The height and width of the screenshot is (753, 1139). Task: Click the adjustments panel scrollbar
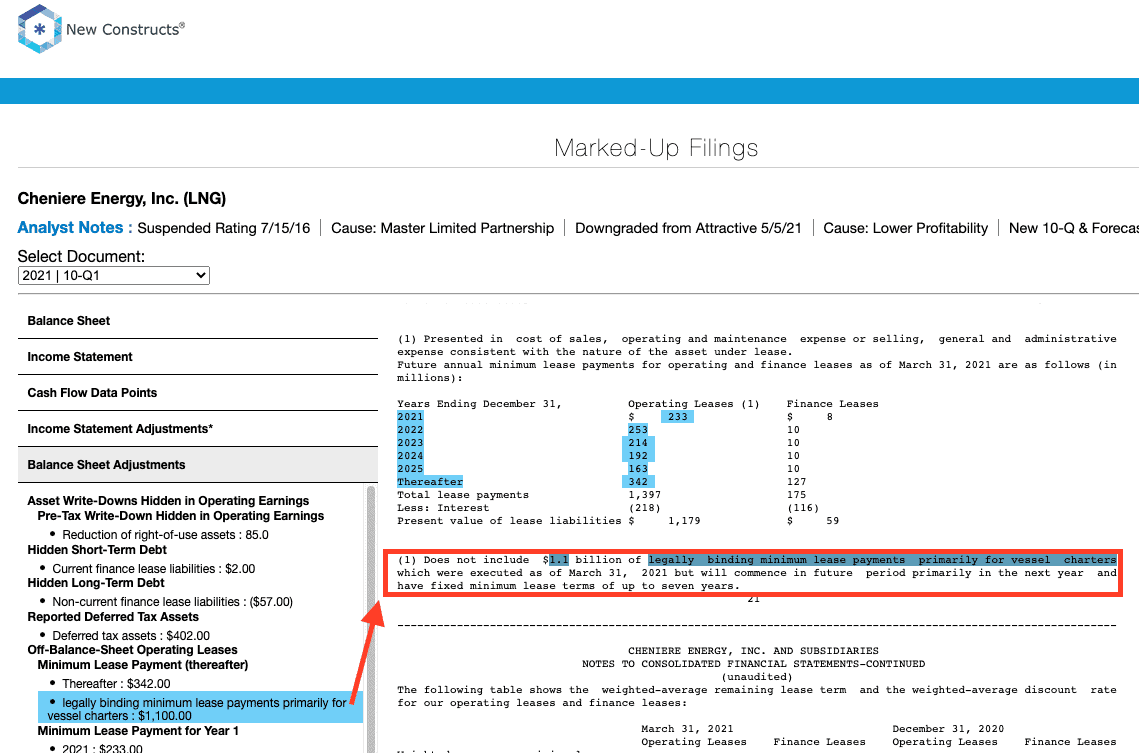(370, 617)
